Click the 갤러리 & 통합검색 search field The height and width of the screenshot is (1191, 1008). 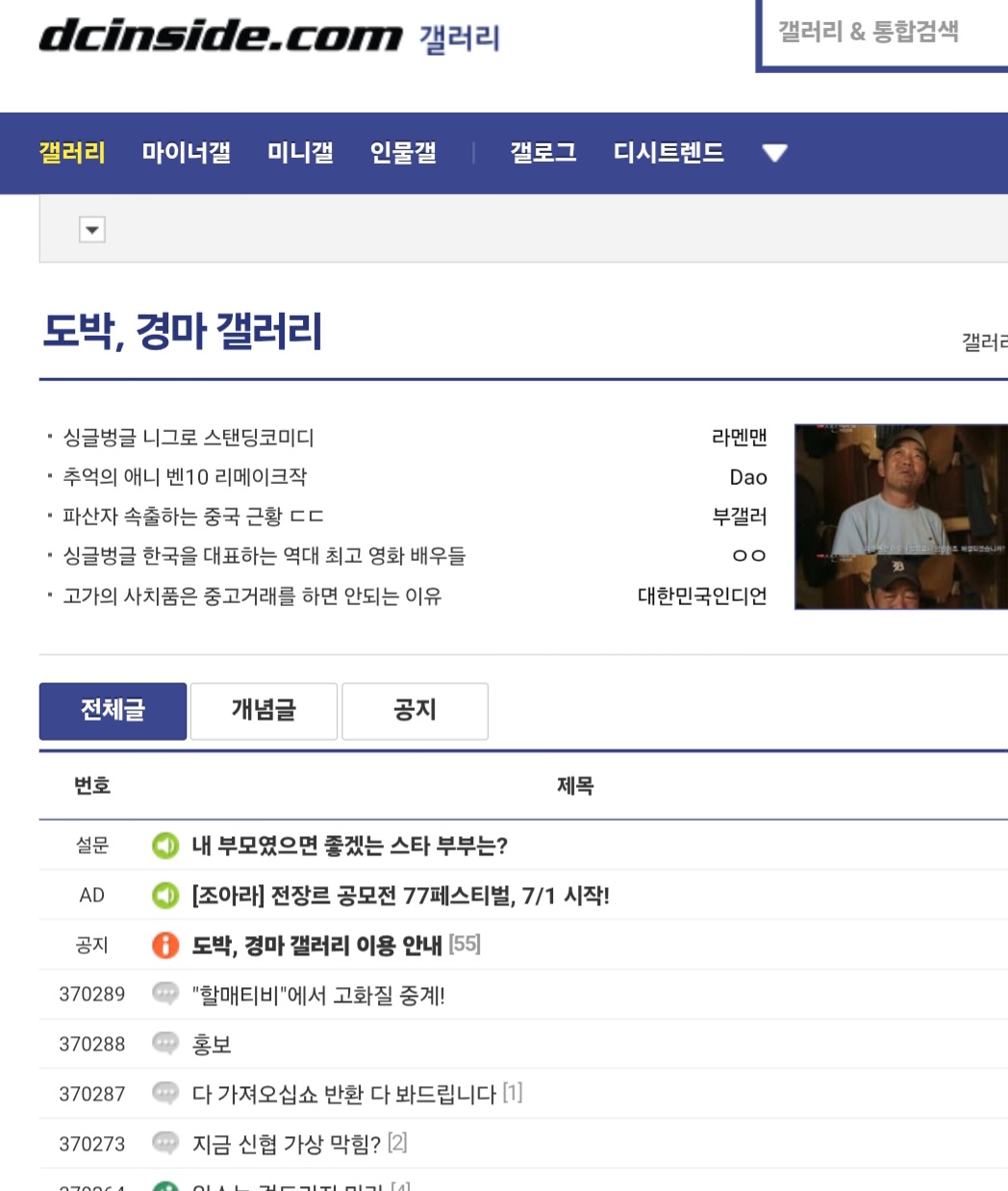coord(880,33)
